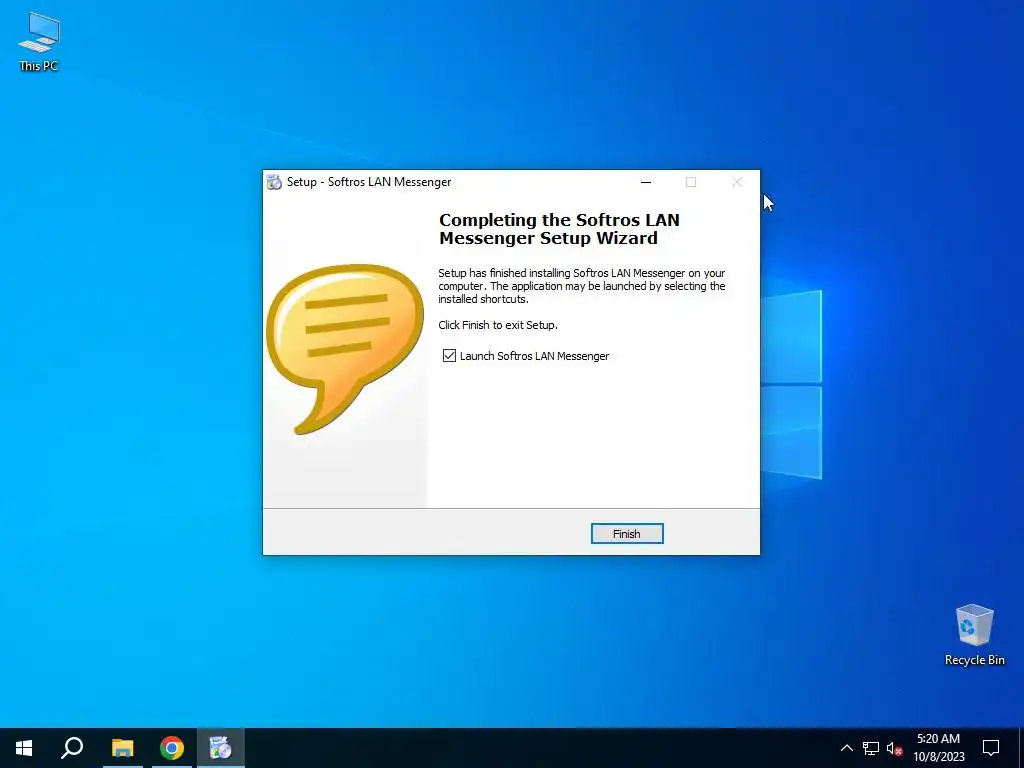Open the network status tray icon

(871, 748)
